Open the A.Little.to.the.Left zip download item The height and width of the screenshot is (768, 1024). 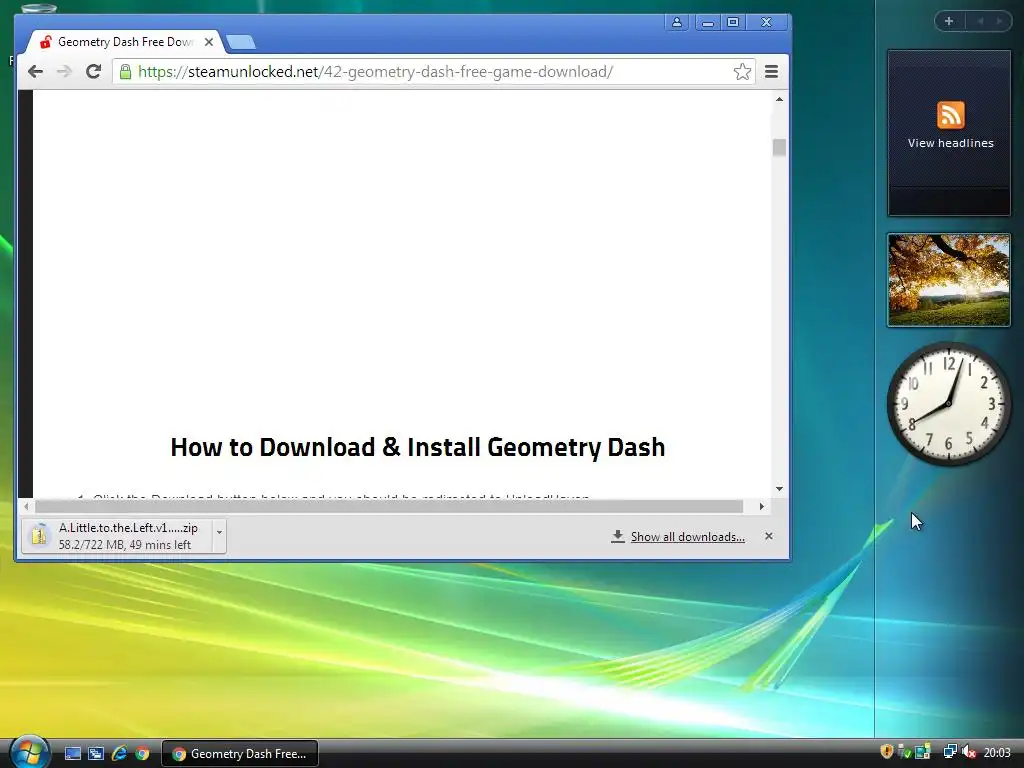[x=116, y=536]
